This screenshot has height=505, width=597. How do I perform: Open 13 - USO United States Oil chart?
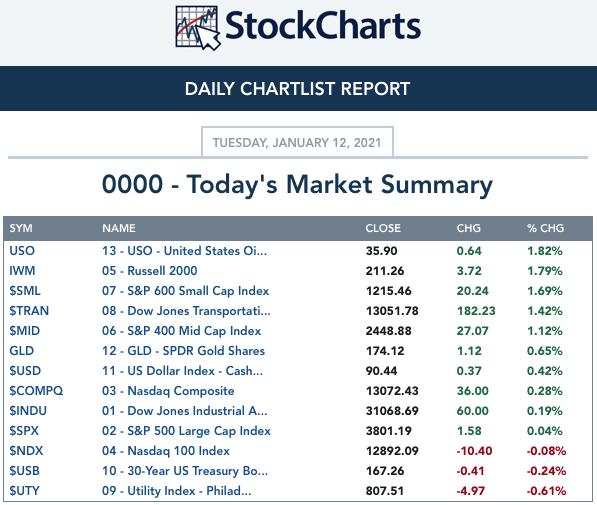coord(184,251)
